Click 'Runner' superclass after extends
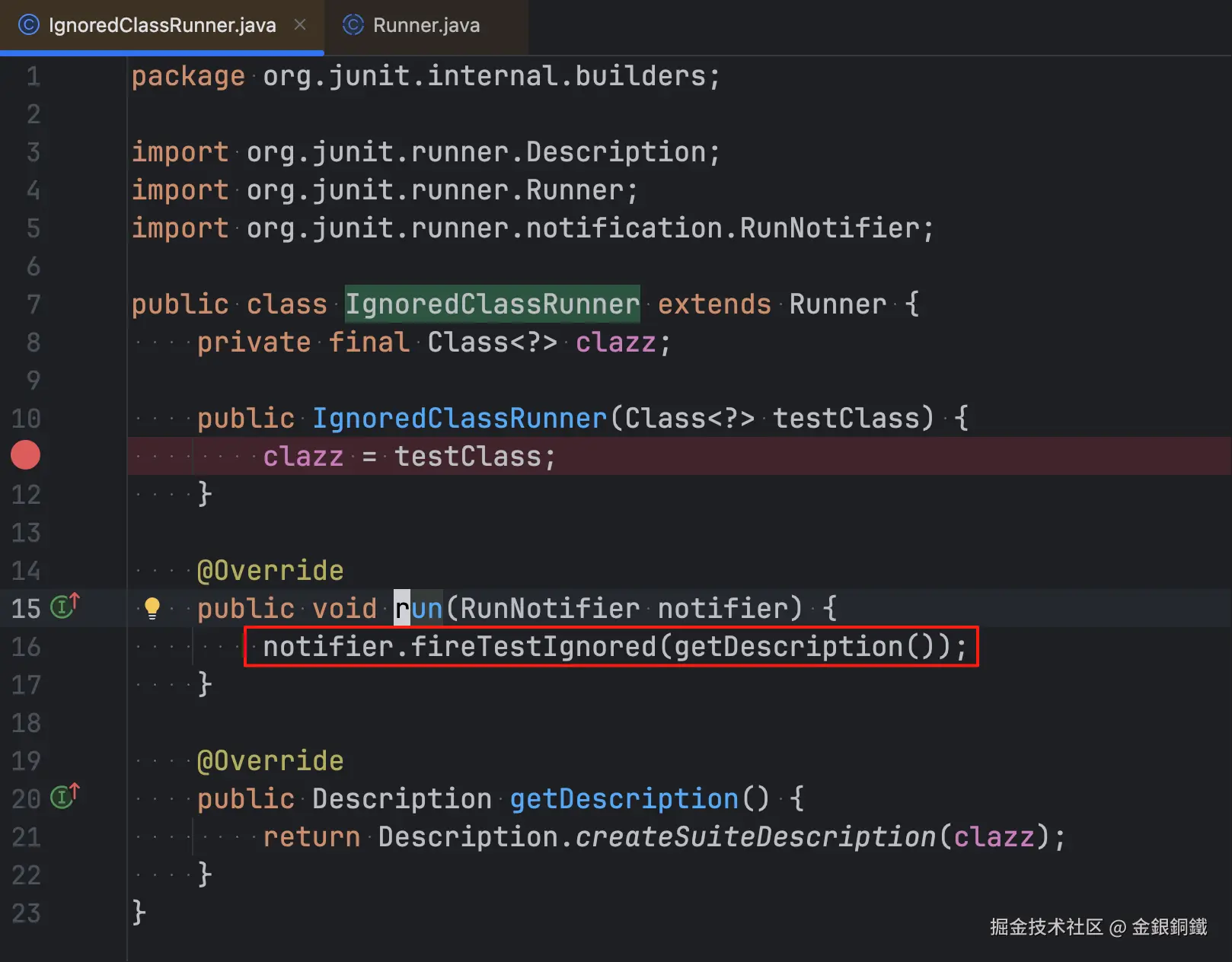The height and width of the screenshot is (962, 1232). pos(838,304)
